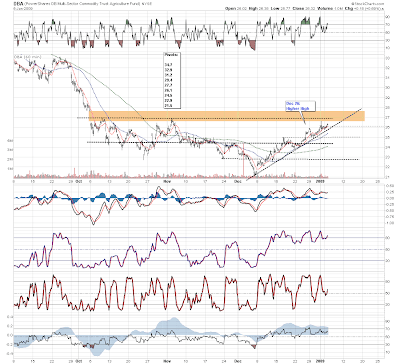This screenshot has width=400, height=364.
Task: Click the StockCharts.com watermark link at top right
Action: point(368,4)
